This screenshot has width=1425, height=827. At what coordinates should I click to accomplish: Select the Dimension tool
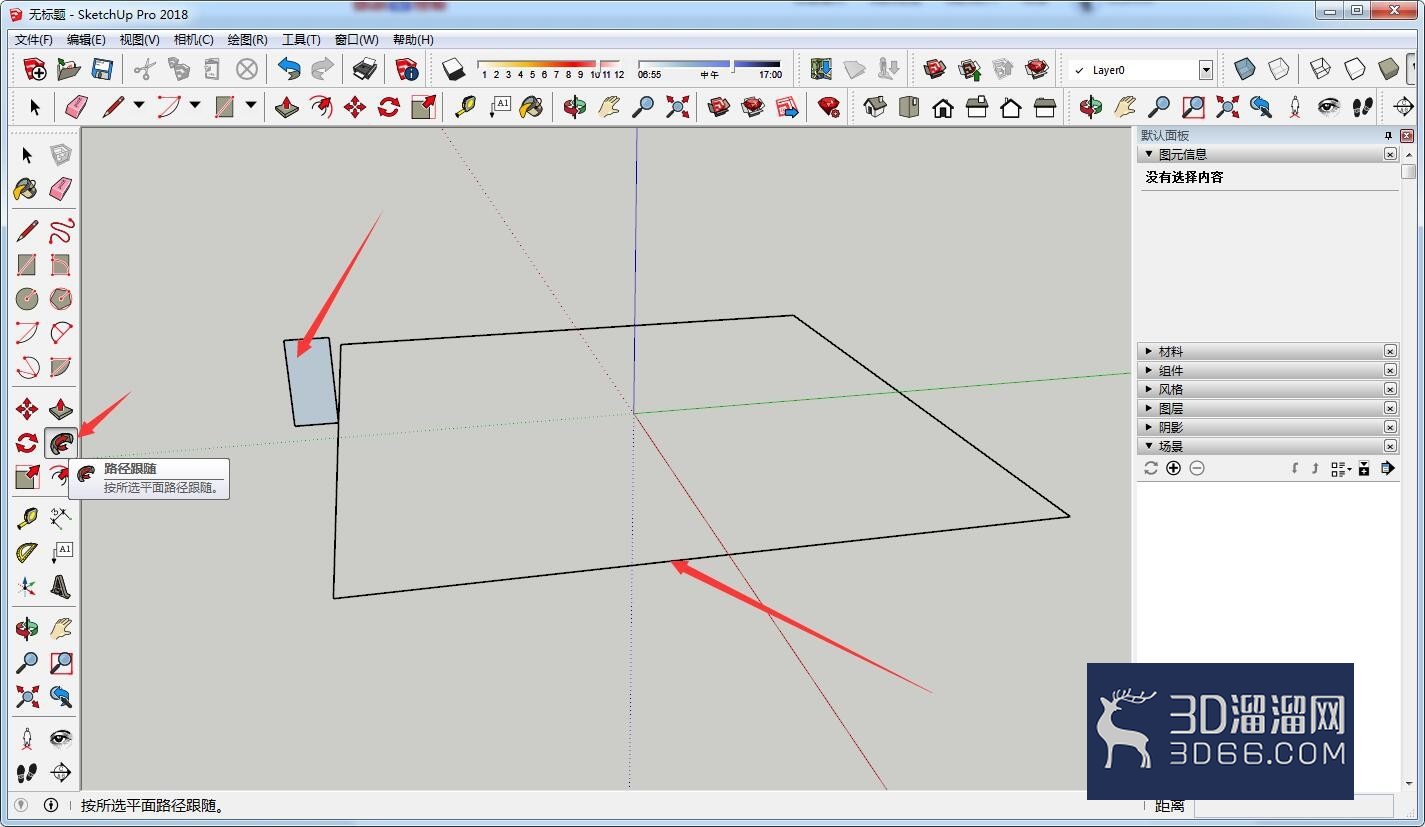click(x=61, y=518)
